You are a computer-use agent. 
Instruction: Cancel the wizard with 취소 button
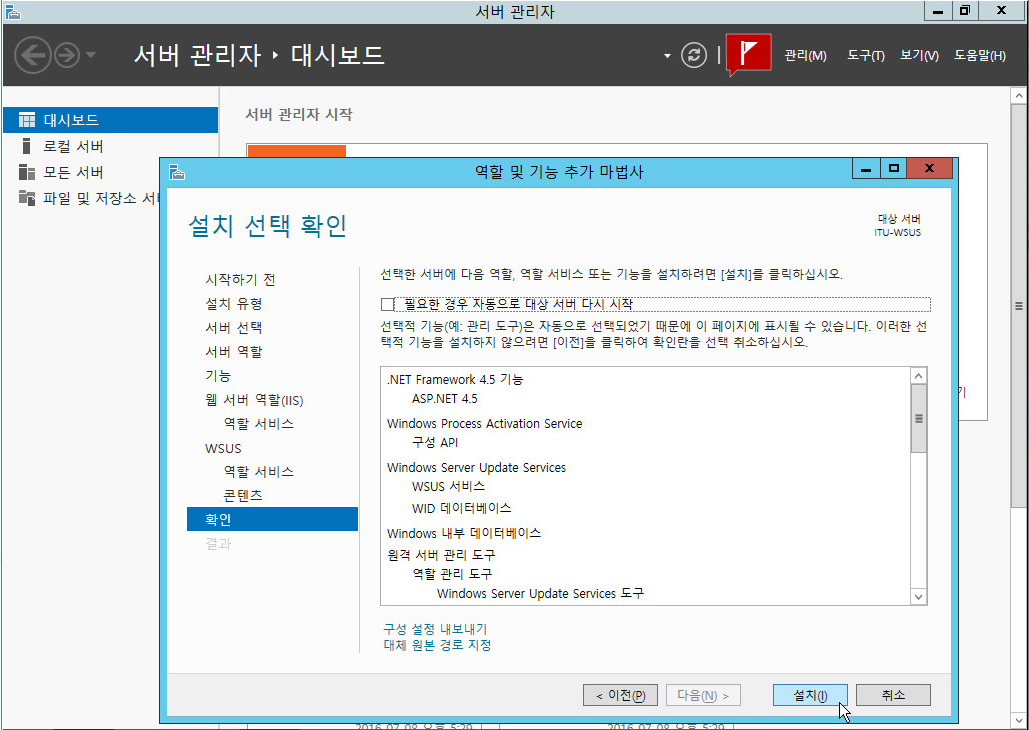click(x=893, y=695)
